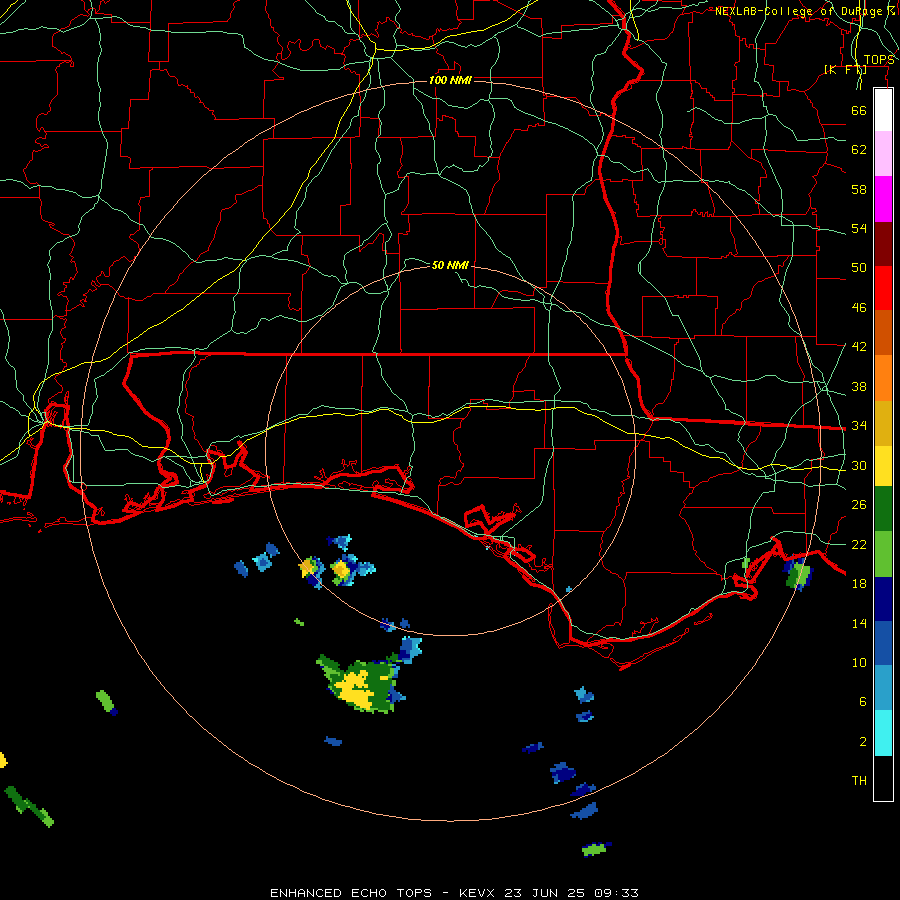Viewport: 900px width, 900px height.
Task: Select the dark green legend swatch
Action: point(883,509)
